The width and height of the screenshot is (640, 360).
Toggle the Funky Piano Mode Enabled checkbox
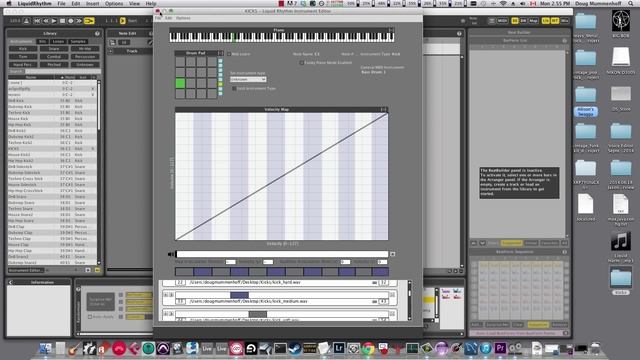pos(302,62)
